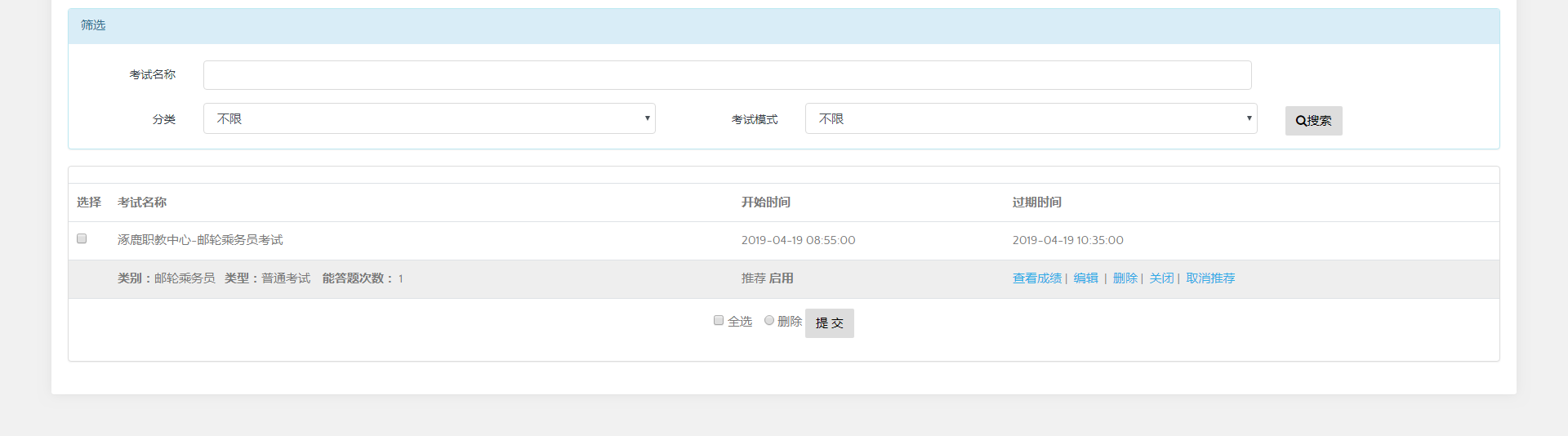Open the 查看成绩 link for the exam

[1036, 278]
